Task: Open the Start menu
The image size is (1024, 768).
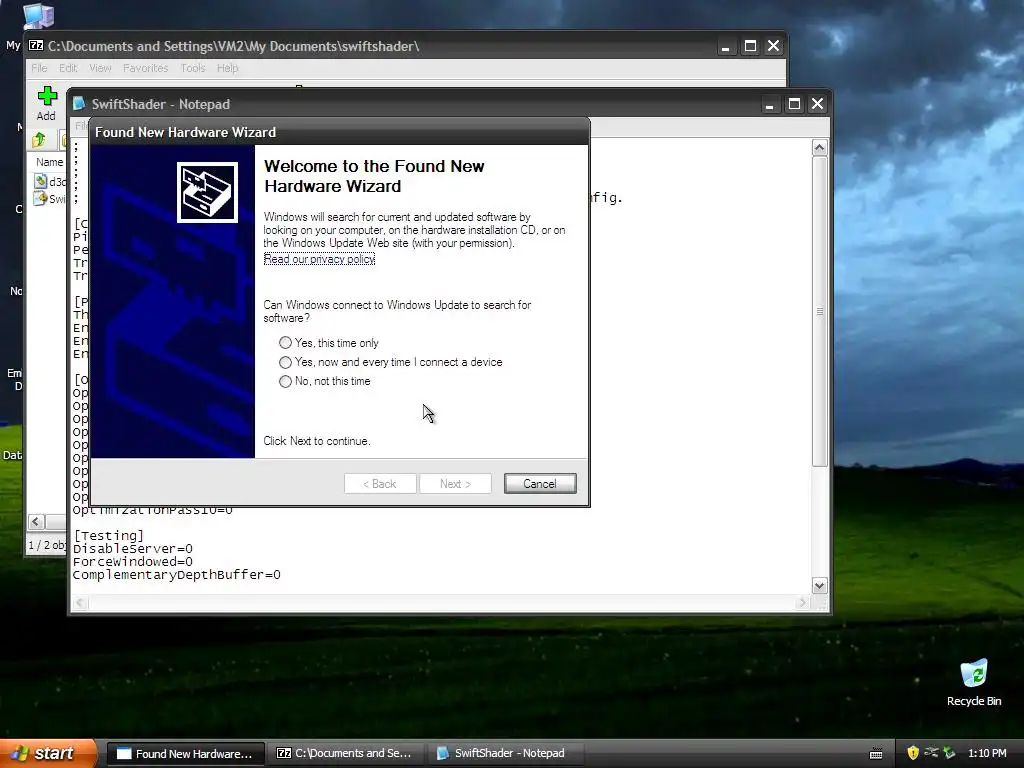Action: pos(48,753)
